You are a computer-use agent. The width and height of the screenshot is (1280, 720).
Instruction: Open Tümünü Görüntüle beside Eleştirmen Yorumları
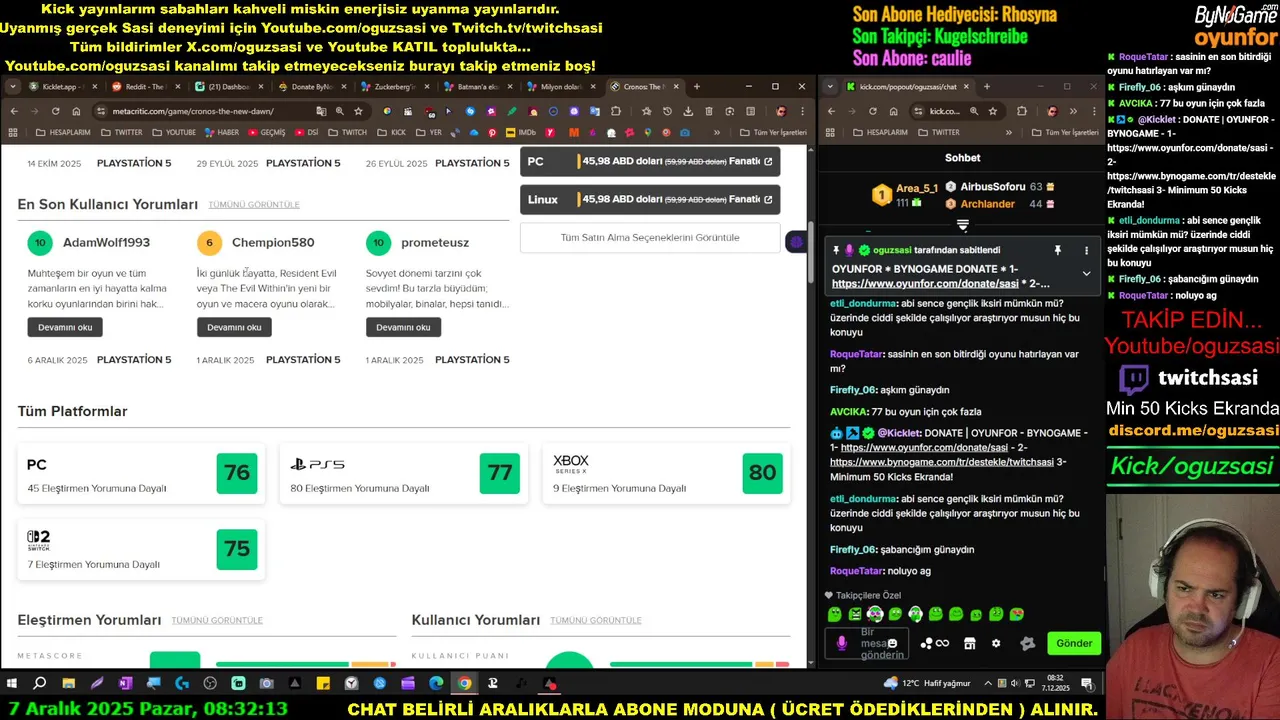coord(217,621)
